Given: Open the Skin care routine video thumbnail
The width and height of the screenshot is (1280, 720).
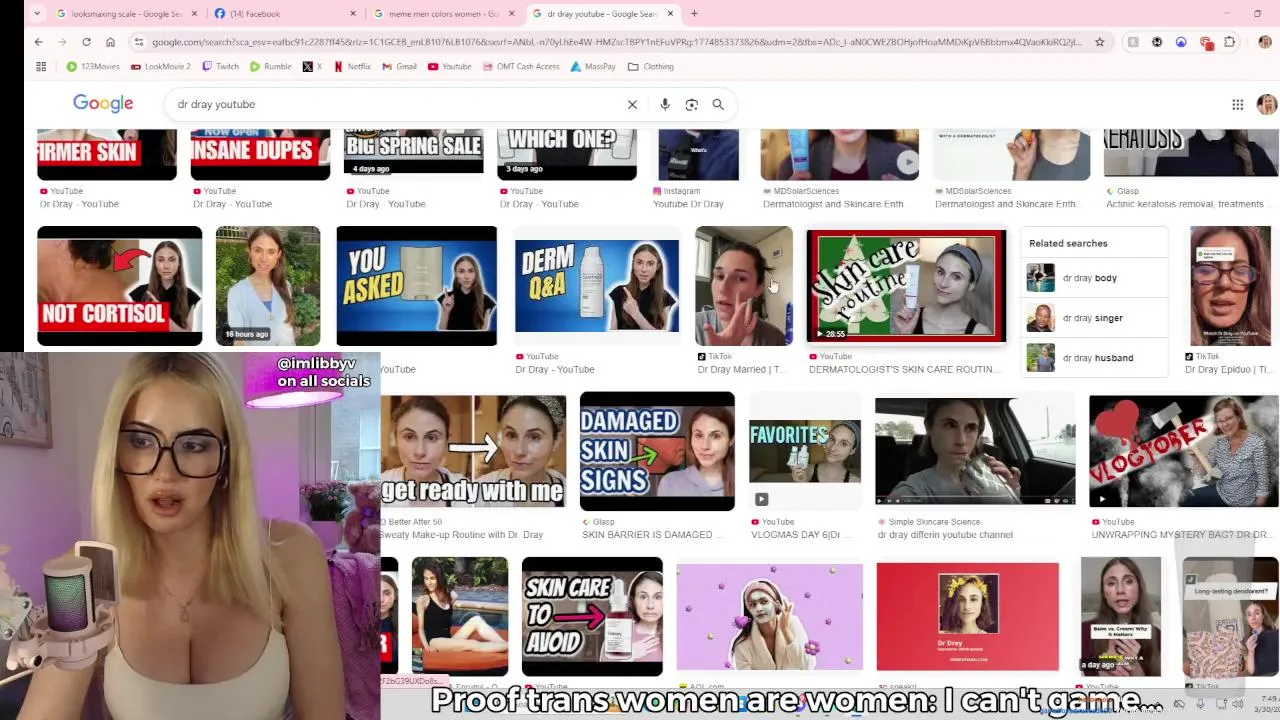Looking at the screenshot, I should (x=906, y=286).
